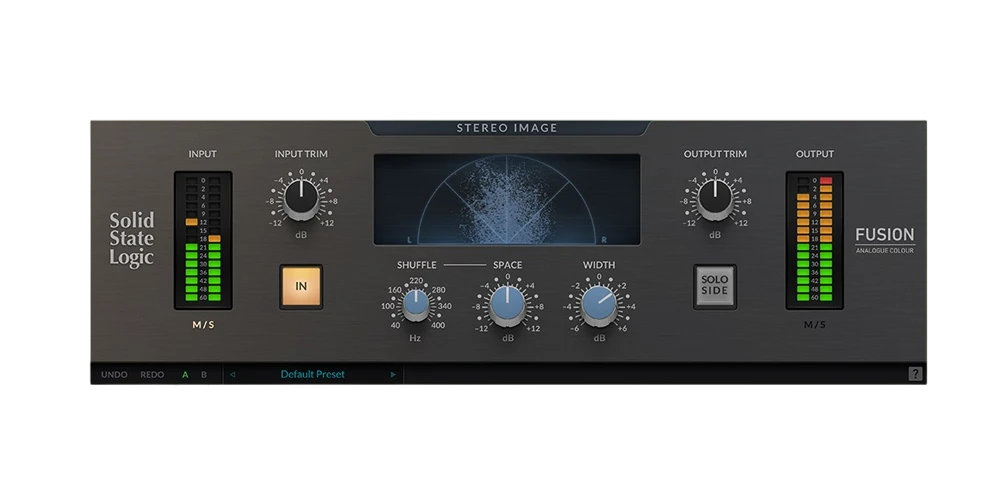Click the output level meter
The width and height of the screenshot is (1000, 500).
point(814,240)
